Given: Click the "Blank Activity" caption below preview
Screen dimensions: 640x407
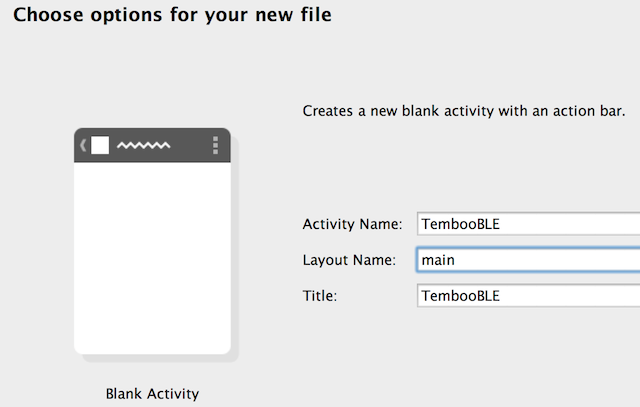Looking at the screenshot, I should (152, 394).
